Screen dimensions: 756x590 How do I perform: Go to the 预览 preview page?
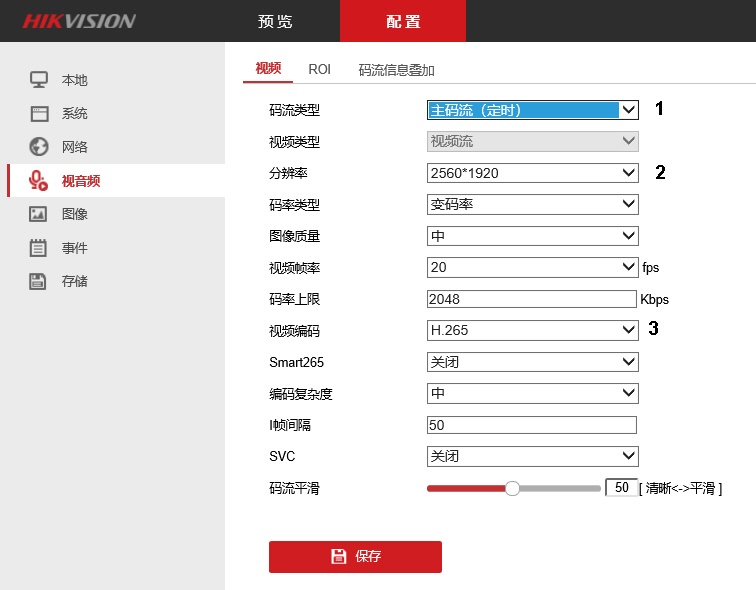(x=276, y=21)
